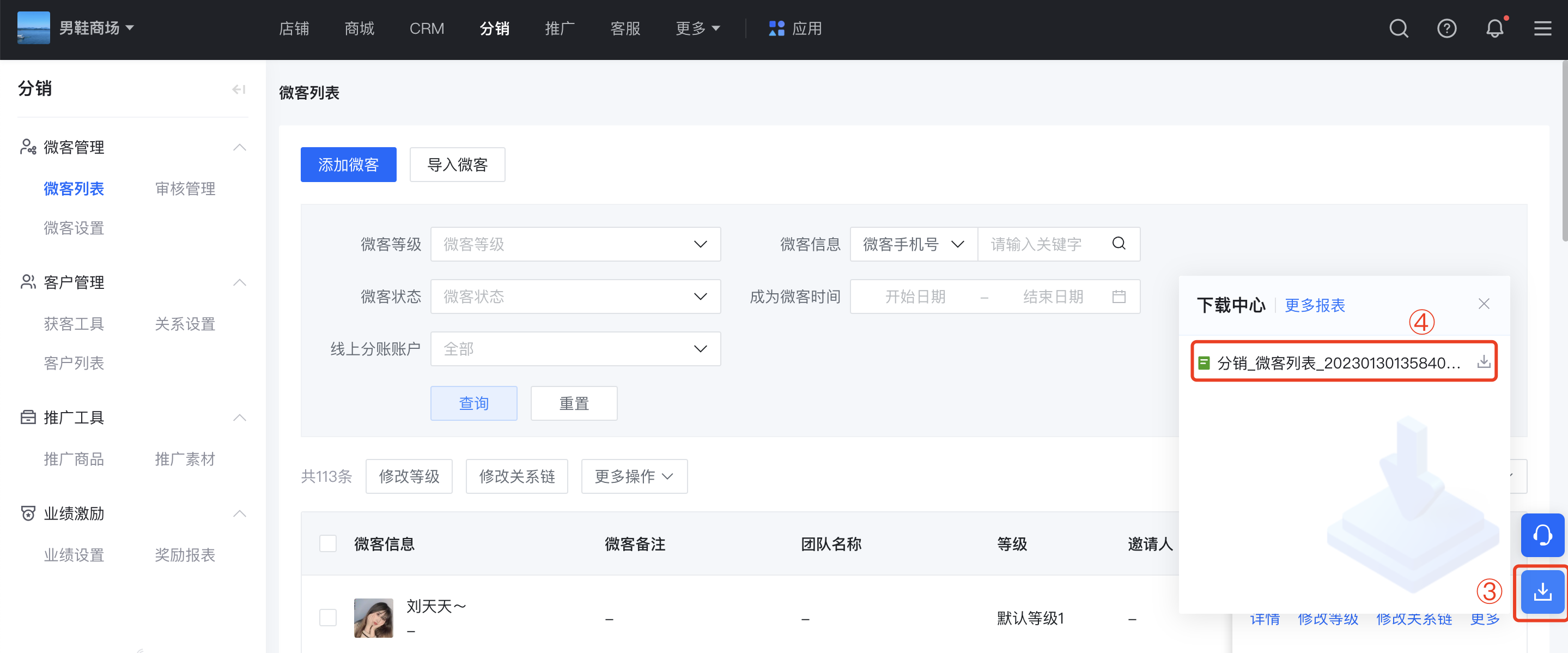This screenshot has height=653, width=1568.
Task: Open the notification bell icon
Action: coord(1495,29)
